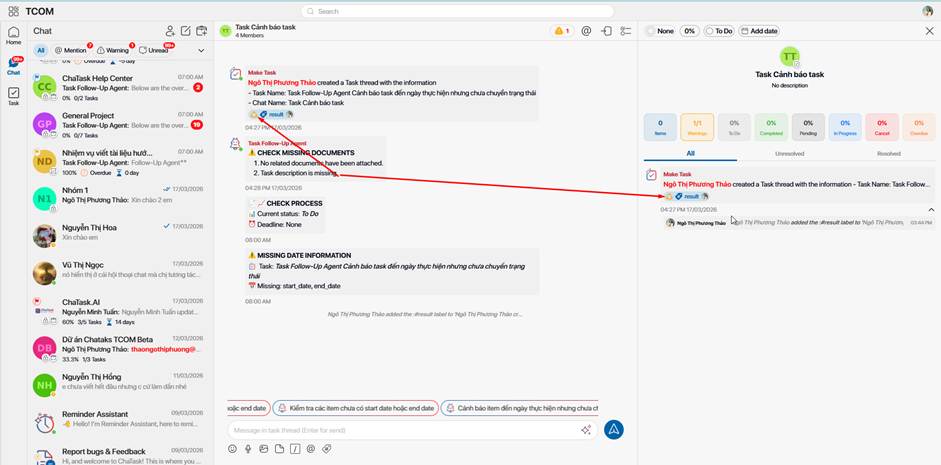Click the attach file icon

point(279,449)
